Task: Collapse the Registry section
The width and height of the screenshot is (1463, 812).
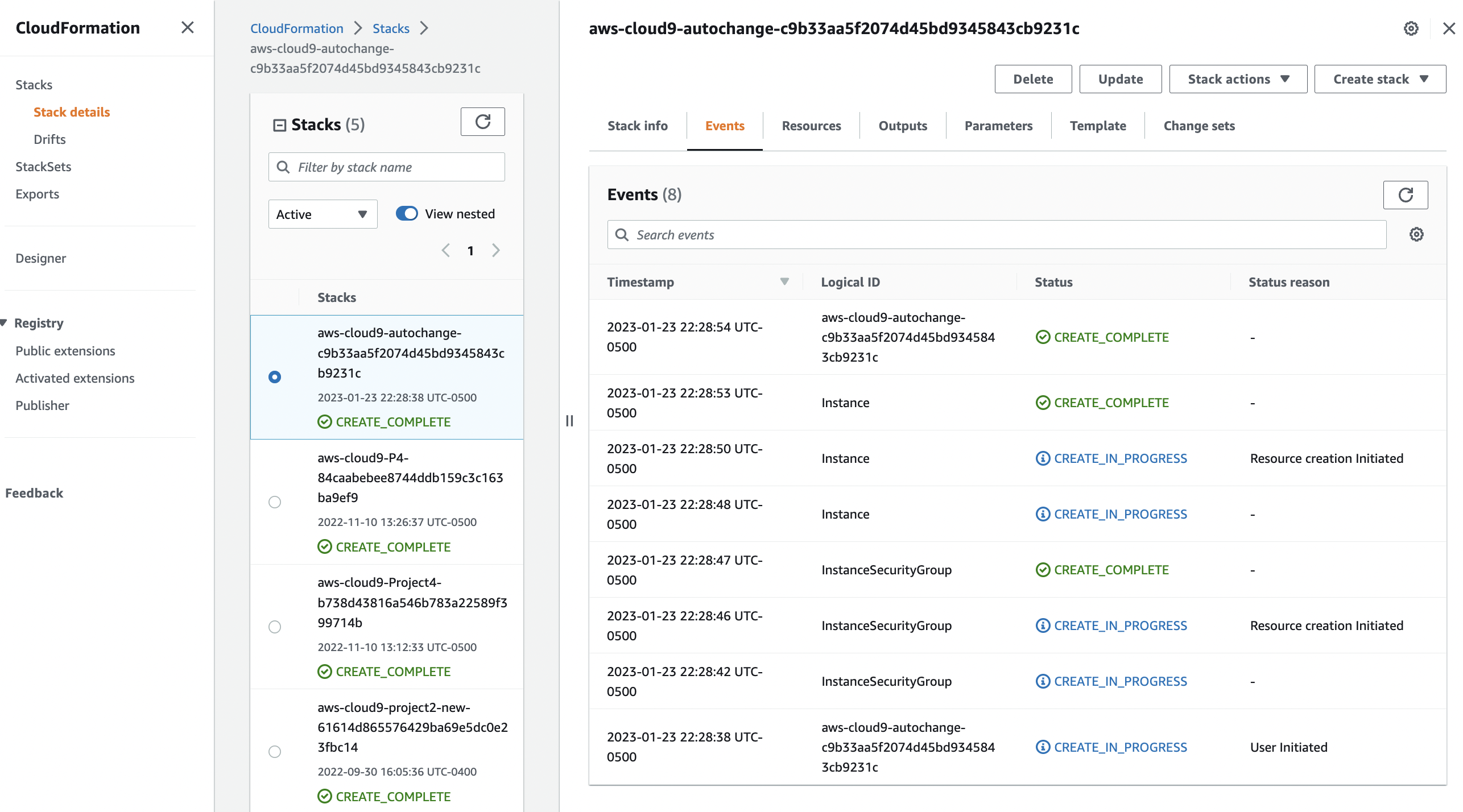Action: click(4, 323)
